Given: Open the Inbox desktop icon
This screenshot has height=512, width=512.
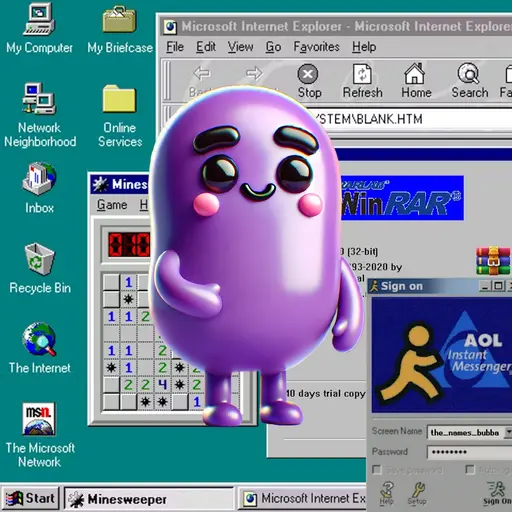Looking at the screenshot, I should pos(39,188).
